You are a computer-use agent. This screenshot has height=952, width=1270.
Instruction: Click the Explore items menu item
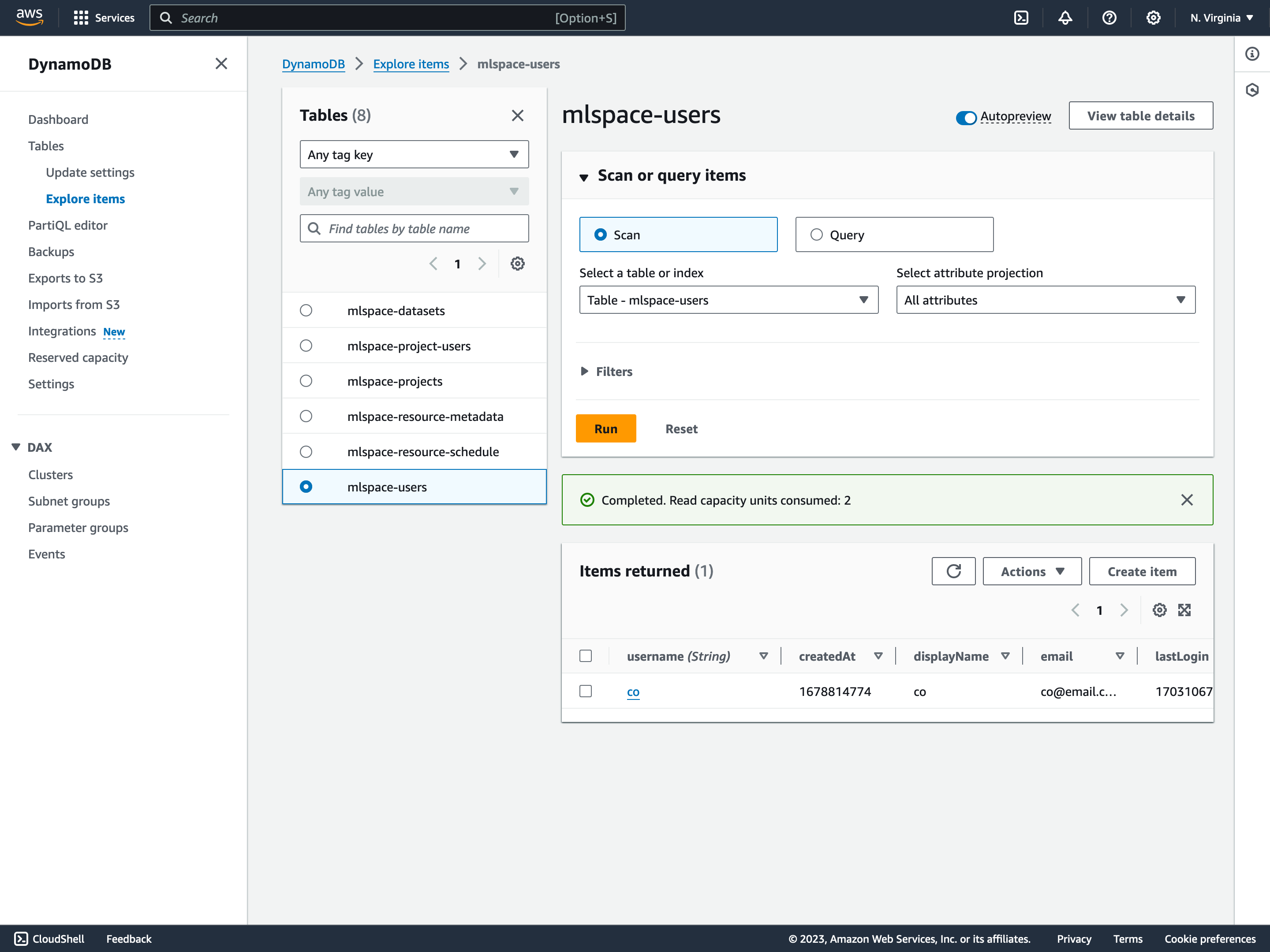(85, 198)
